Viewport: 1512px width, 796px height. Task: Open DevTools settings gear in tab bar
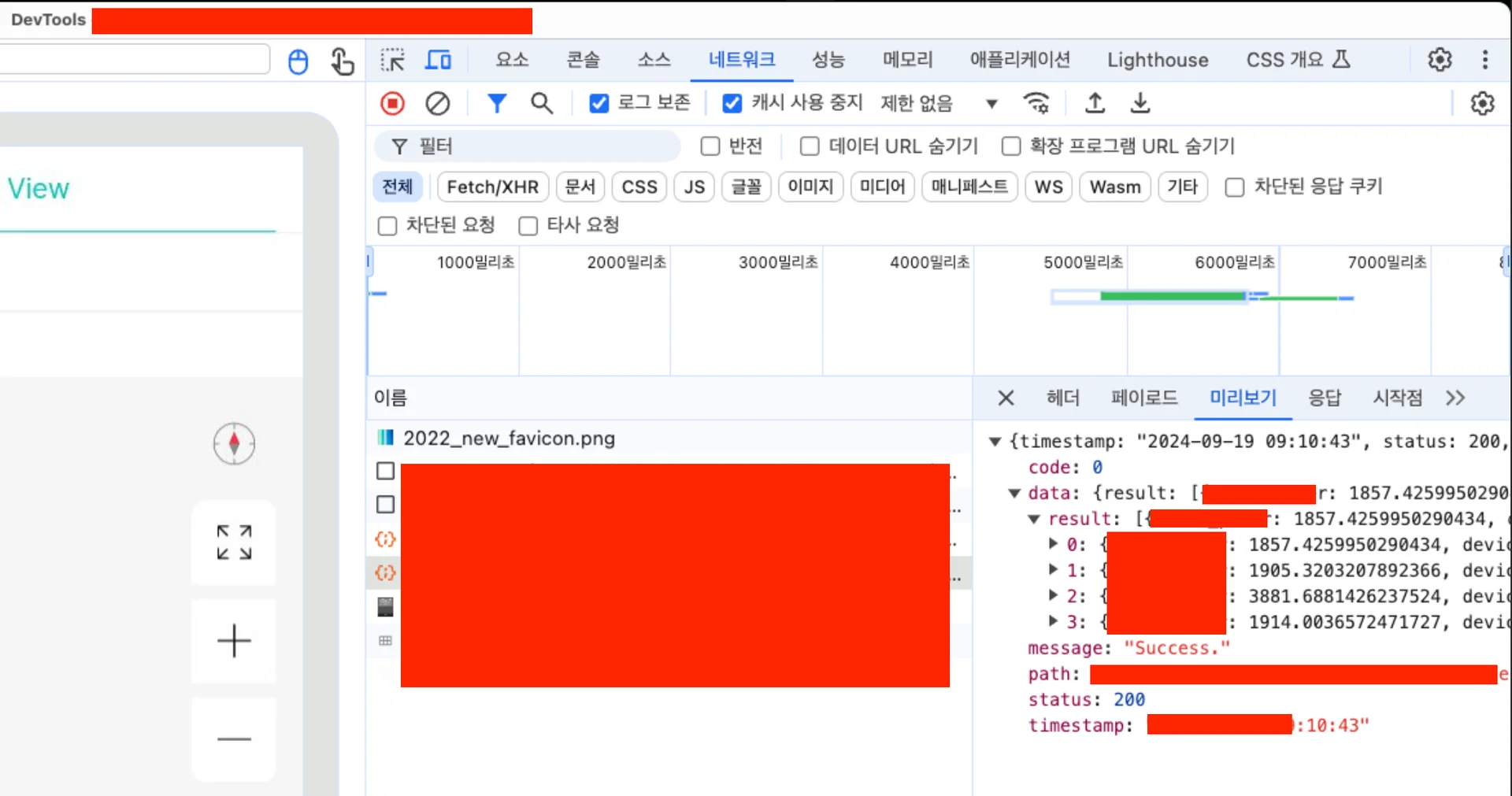1440,60
